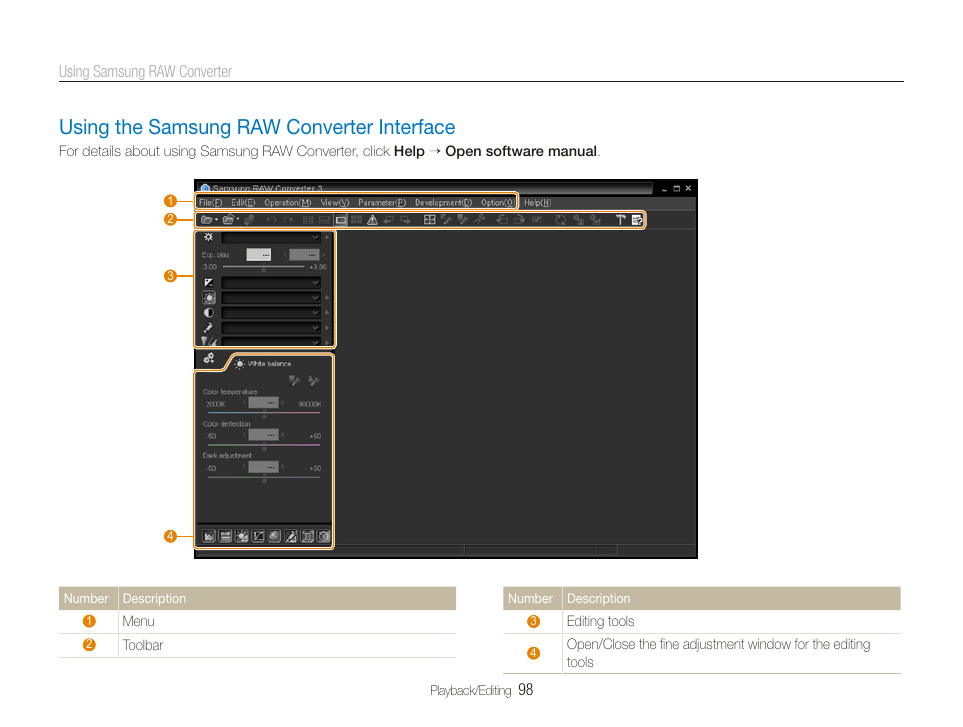Image resolution: width=963 pixels, height=727 pixels.
Task: Select the White balance tab
Action: pyautogui.click(x=263, y=364)
